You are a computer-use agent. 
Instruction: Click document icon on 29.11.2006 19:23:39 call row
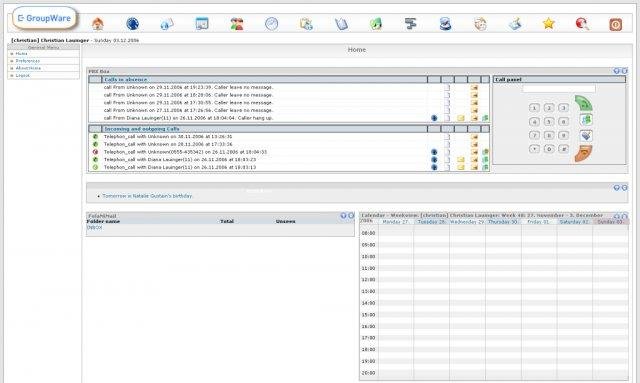(x=447, y=87)
